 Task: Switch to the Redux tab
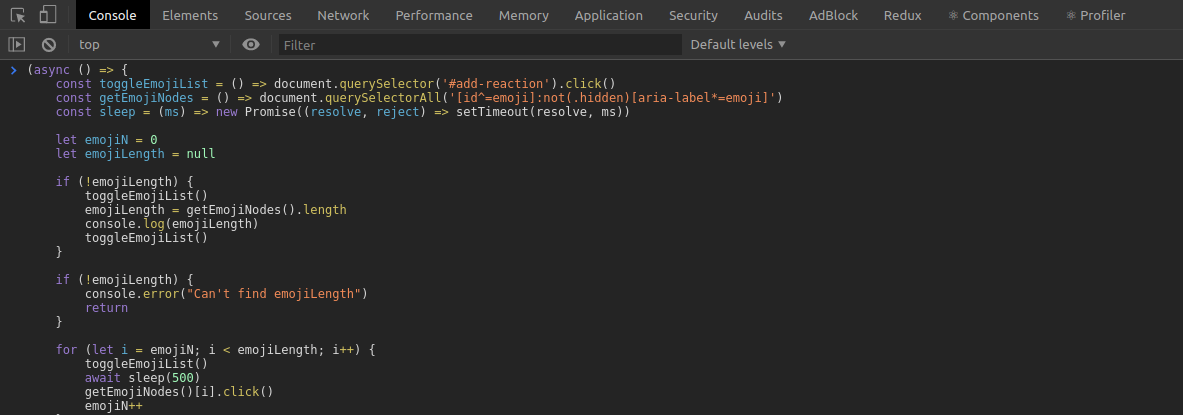(903, 15)
